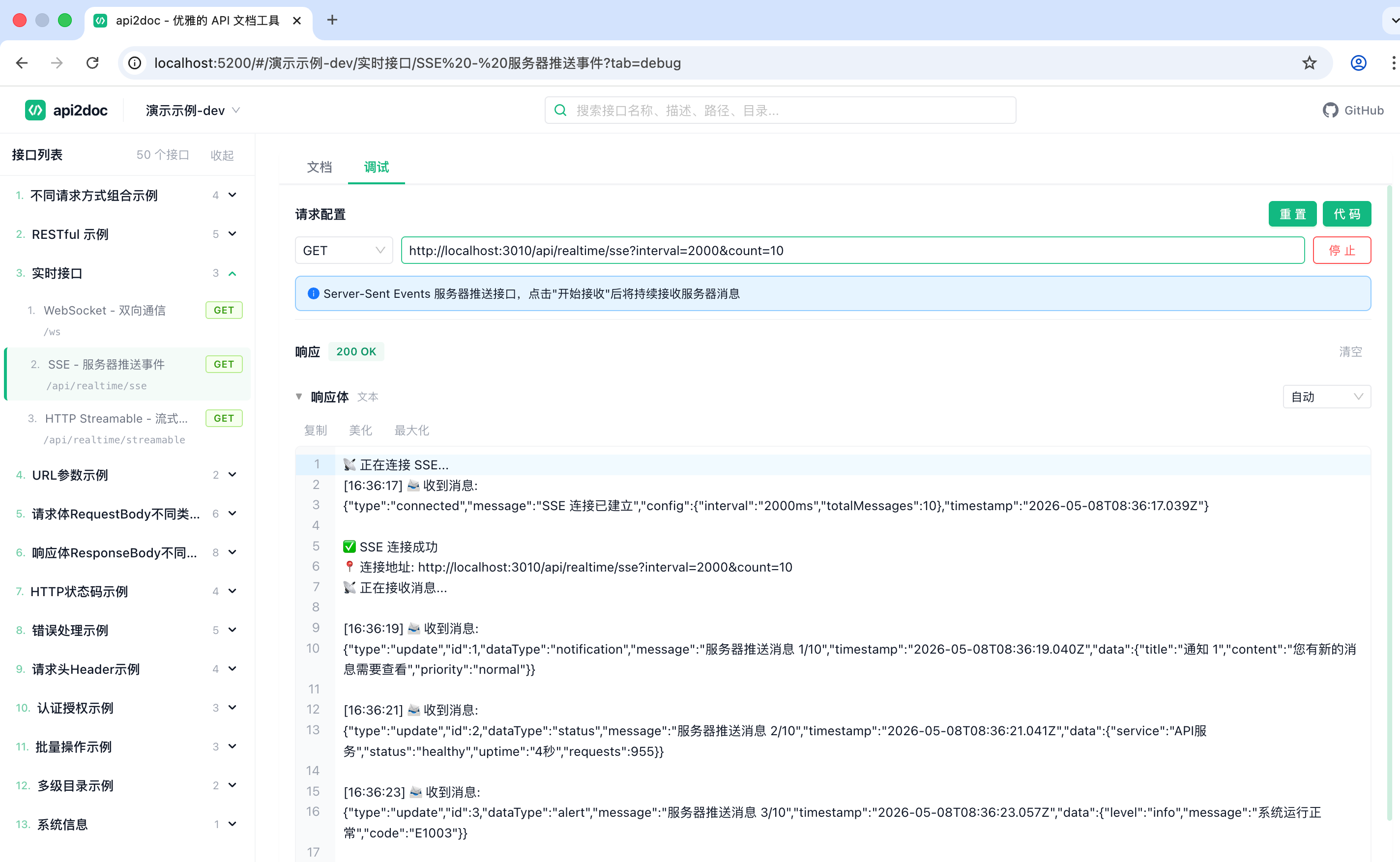1400x862 pixels.
Task: Beautify response with 美化
Action: coord(360,431)
